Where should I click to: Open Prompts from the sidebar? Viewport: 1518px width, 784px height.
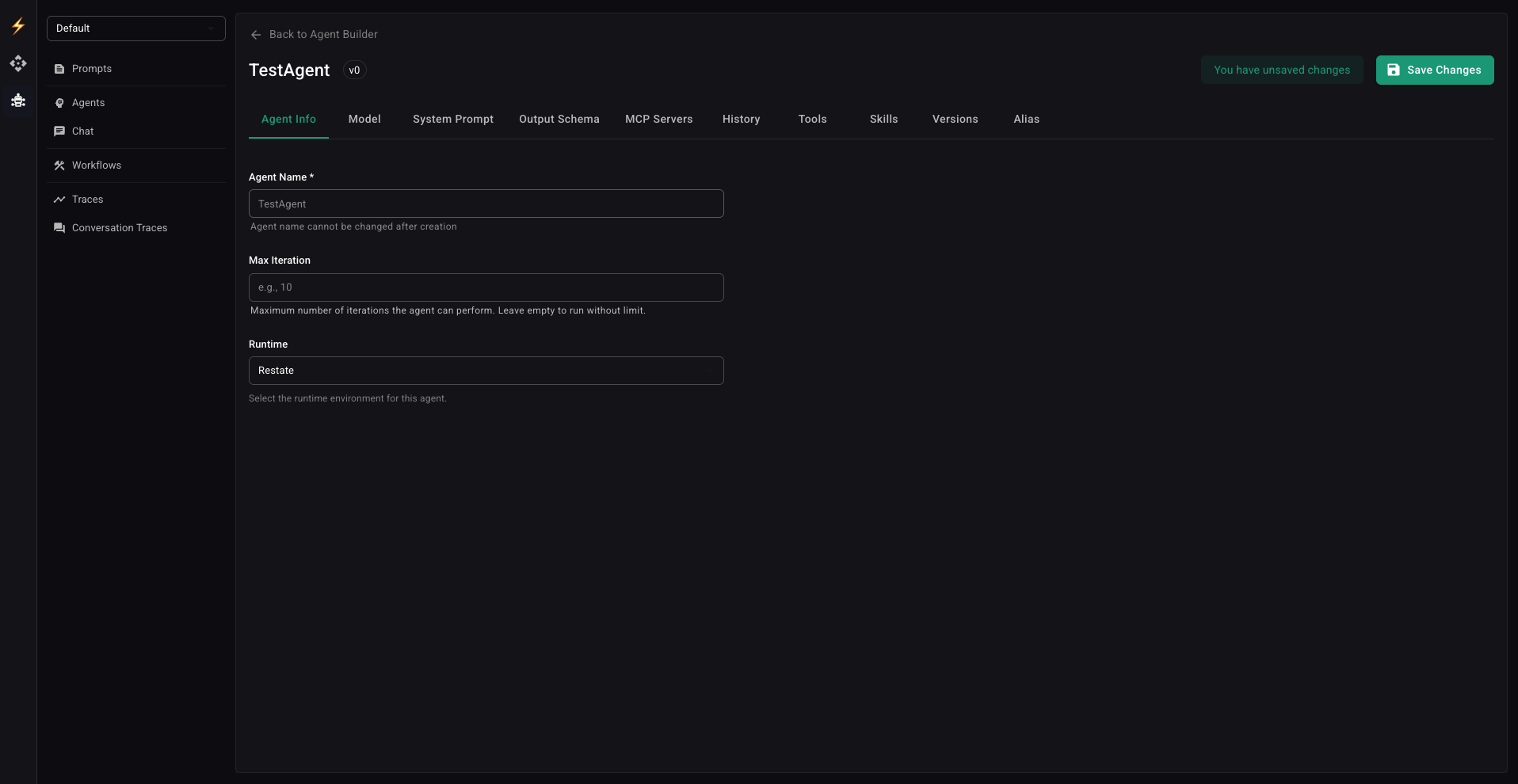[92, 68]
